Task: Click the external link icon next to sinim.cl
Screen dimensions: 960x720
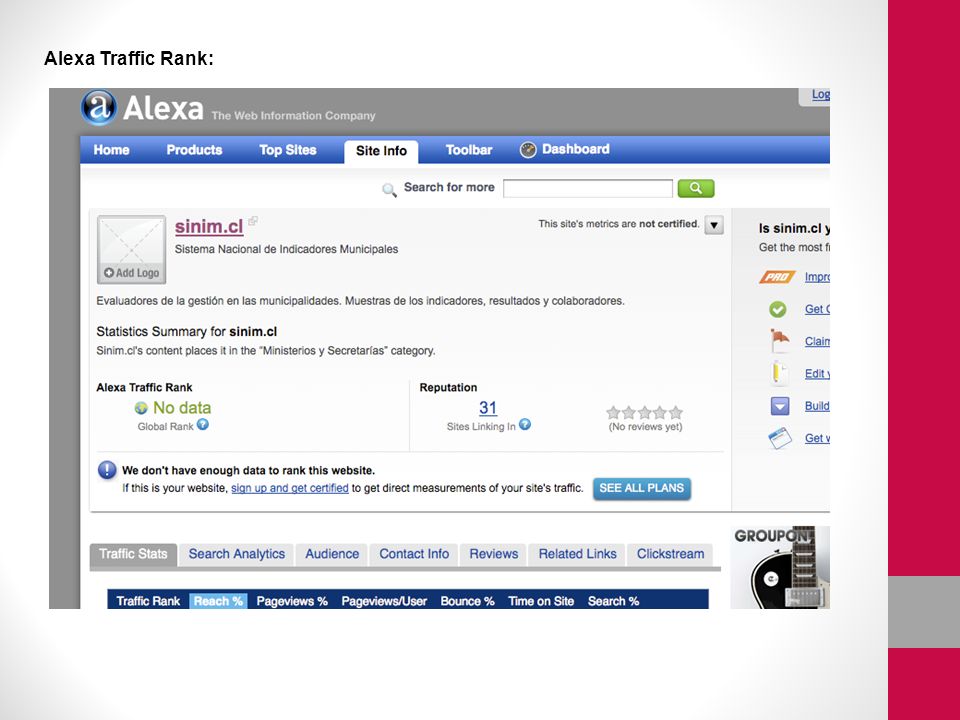Action: pos(253,221)
